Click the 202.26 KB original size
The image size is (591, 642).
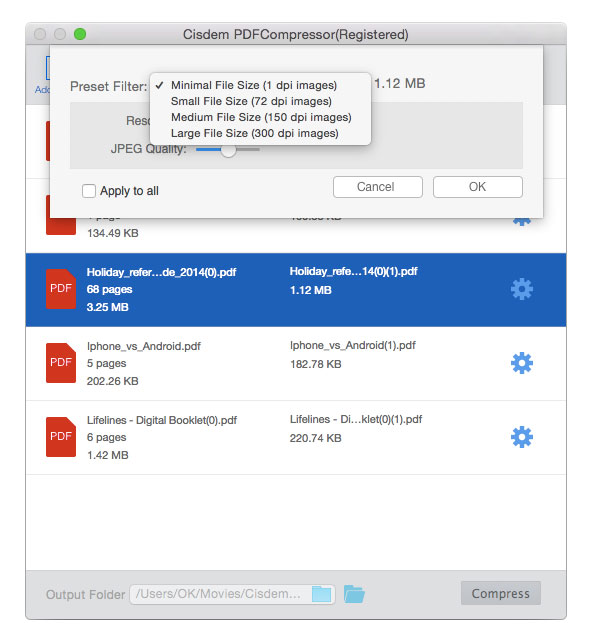(113, 381)
